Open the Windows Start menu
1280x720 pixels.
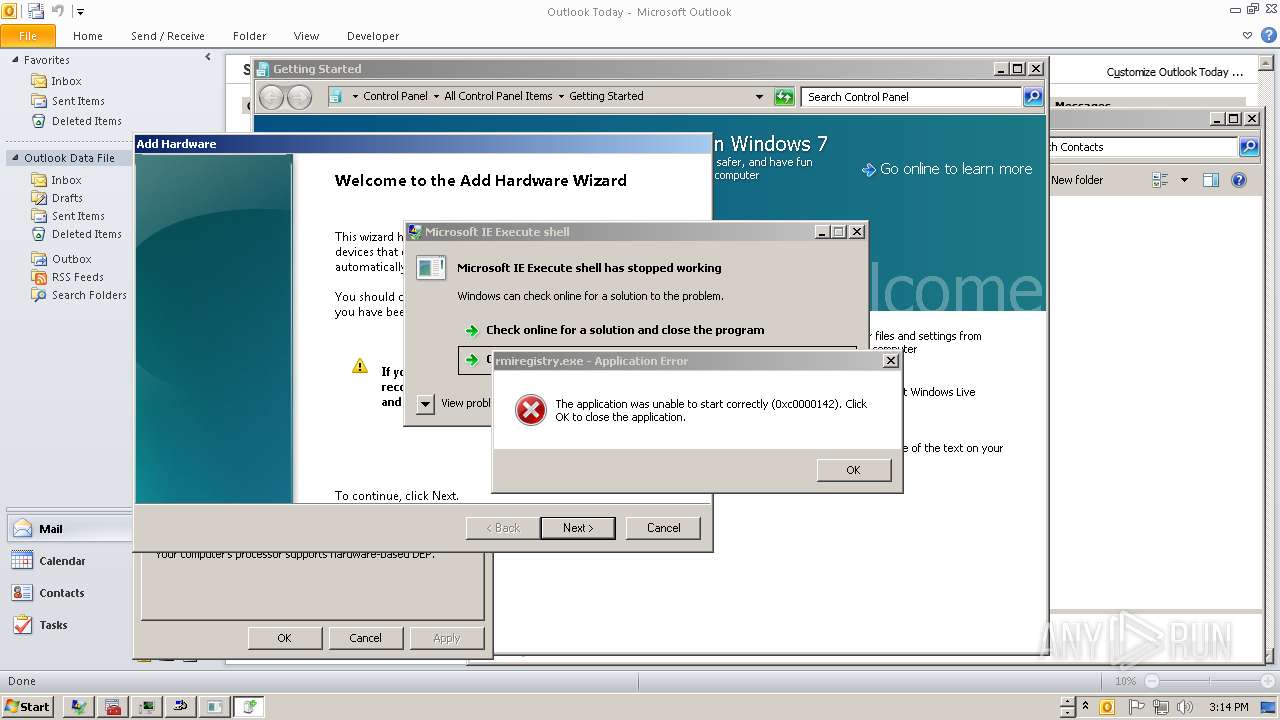click(x=27, y=706)
